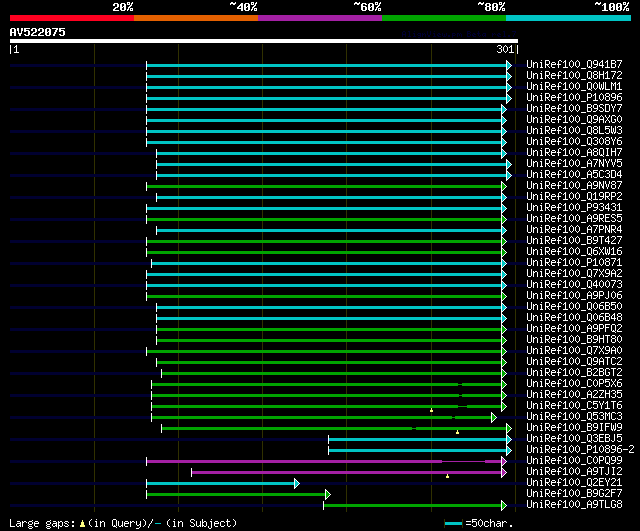Click the 301 end position label
The height and width of the screenshot is (531, 640).
click(x=505, y=49)
